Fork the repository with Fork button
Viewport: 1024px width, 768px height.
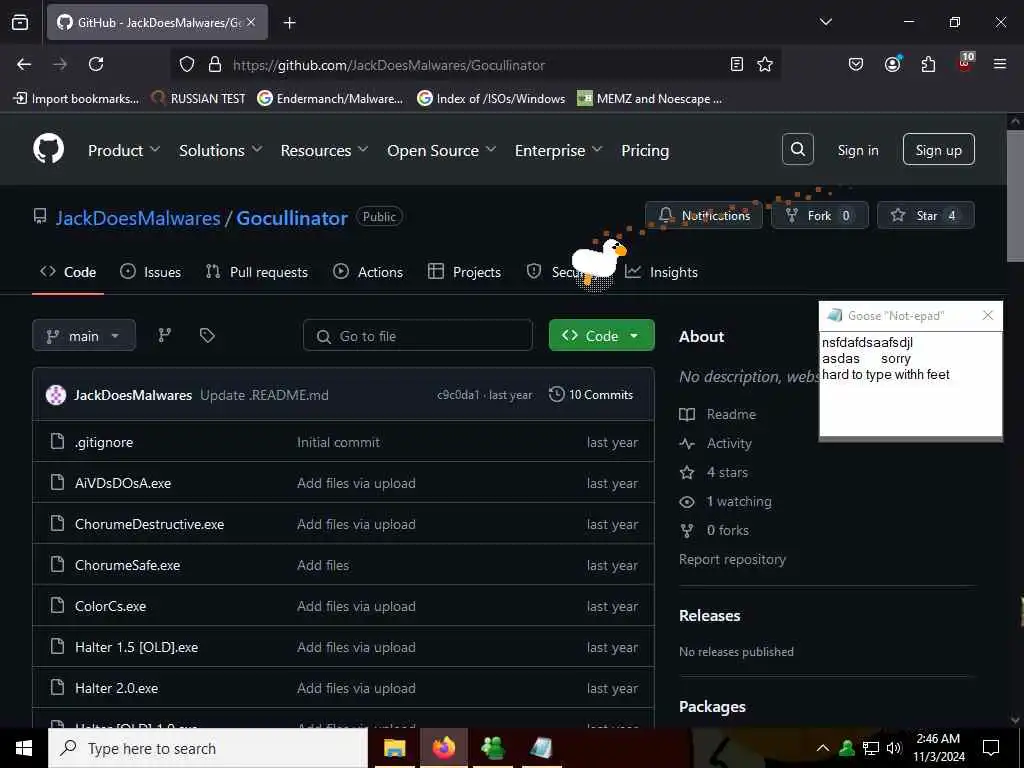[x=820, y=215]
